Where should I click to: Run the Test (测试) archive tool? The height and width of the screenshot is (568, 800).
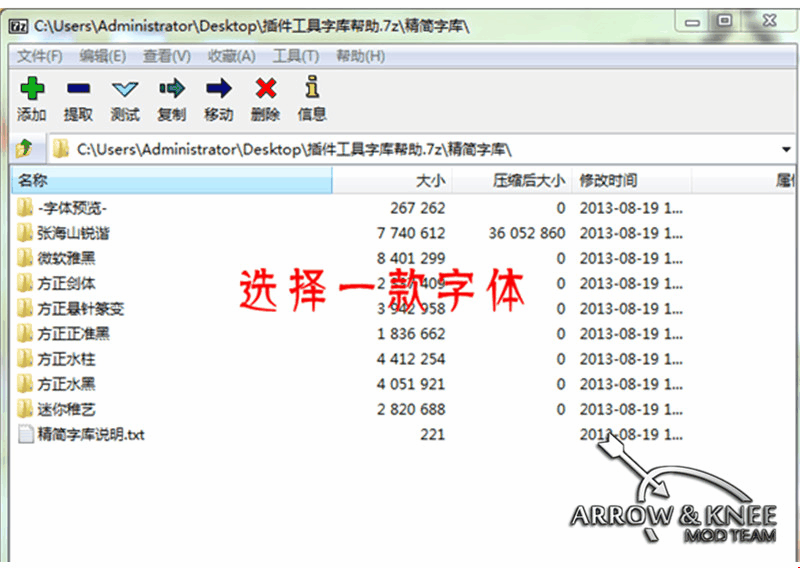coord(125,89)
